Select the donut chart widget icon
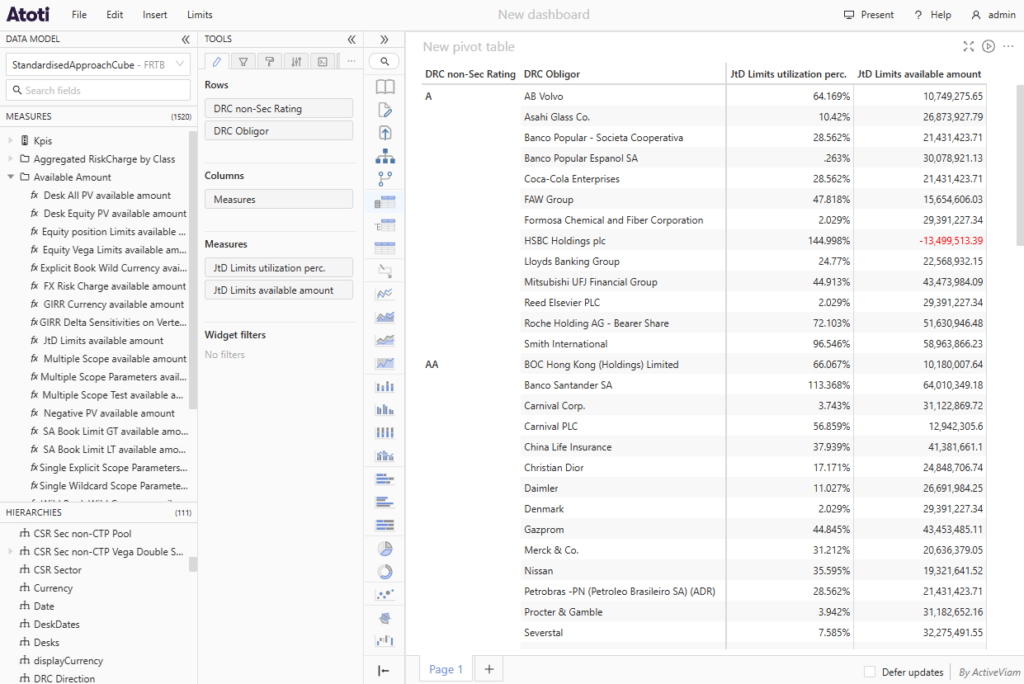Image resolution: width=1024 pixels, height=684 pixels. click(385, 572)
